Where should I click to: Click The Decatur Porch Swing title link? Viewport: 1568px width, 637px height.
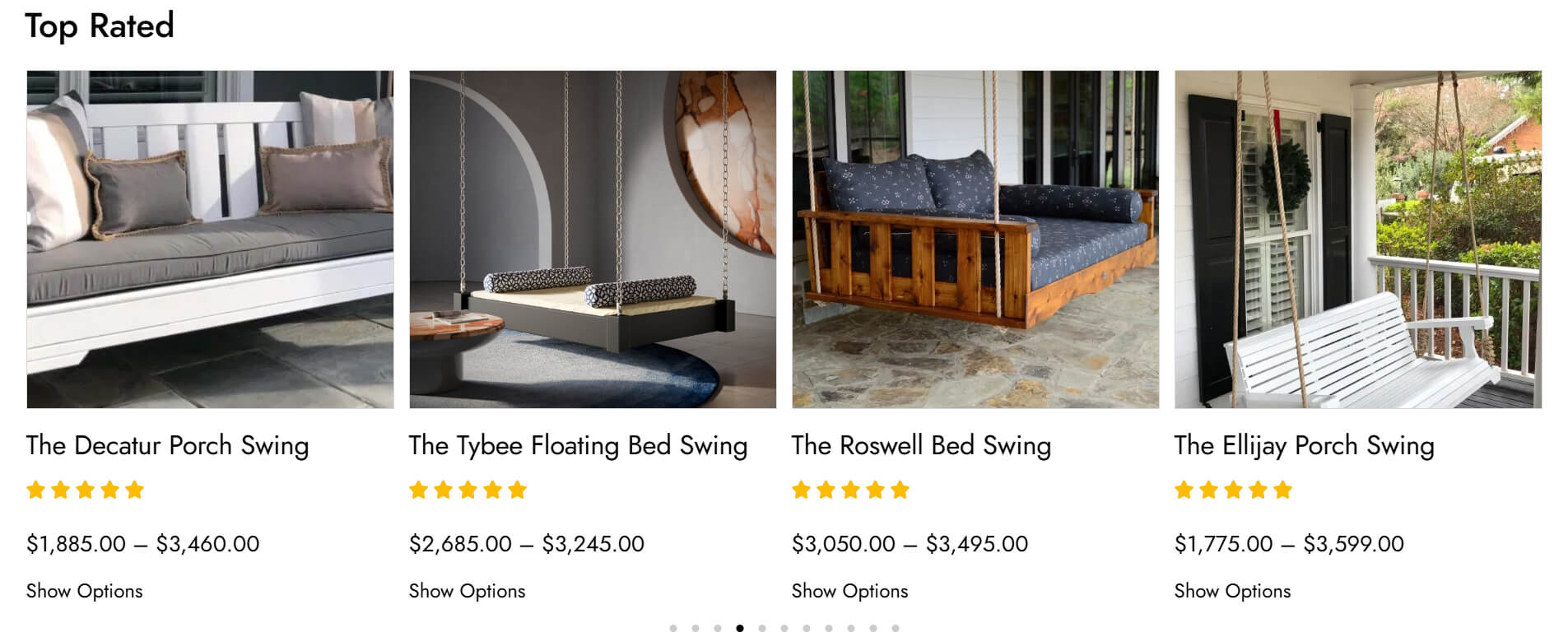pos(168,445)
